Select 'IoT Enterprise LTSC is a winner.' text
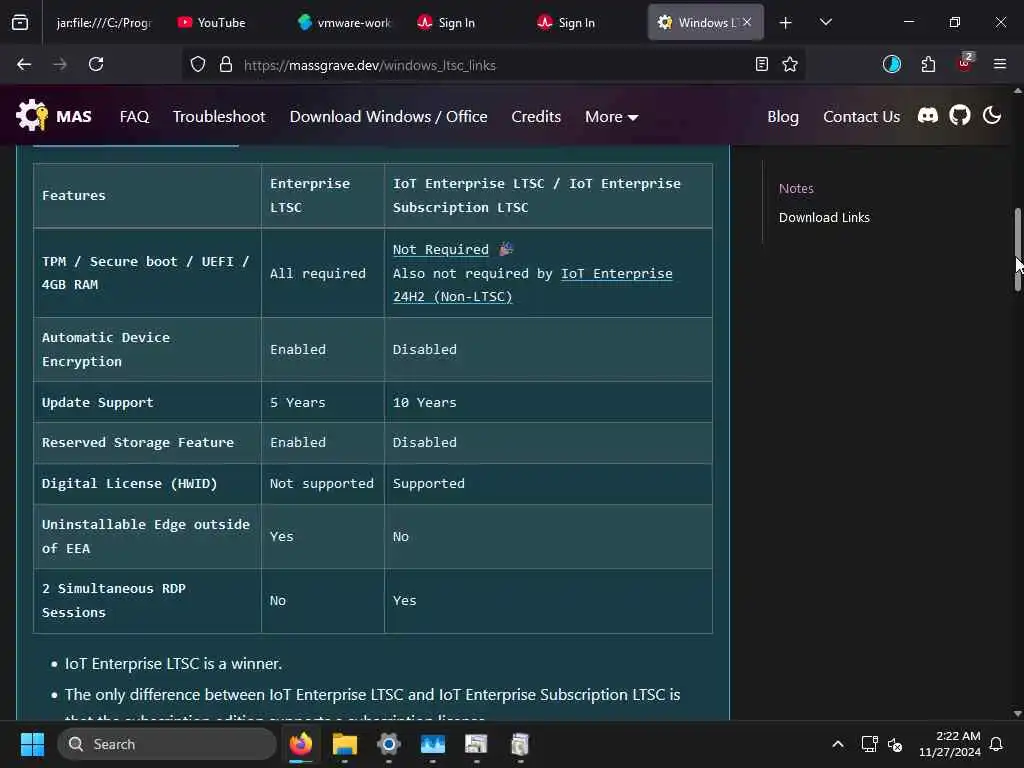Screen dimensions: 1024x768 pos(174,664)
